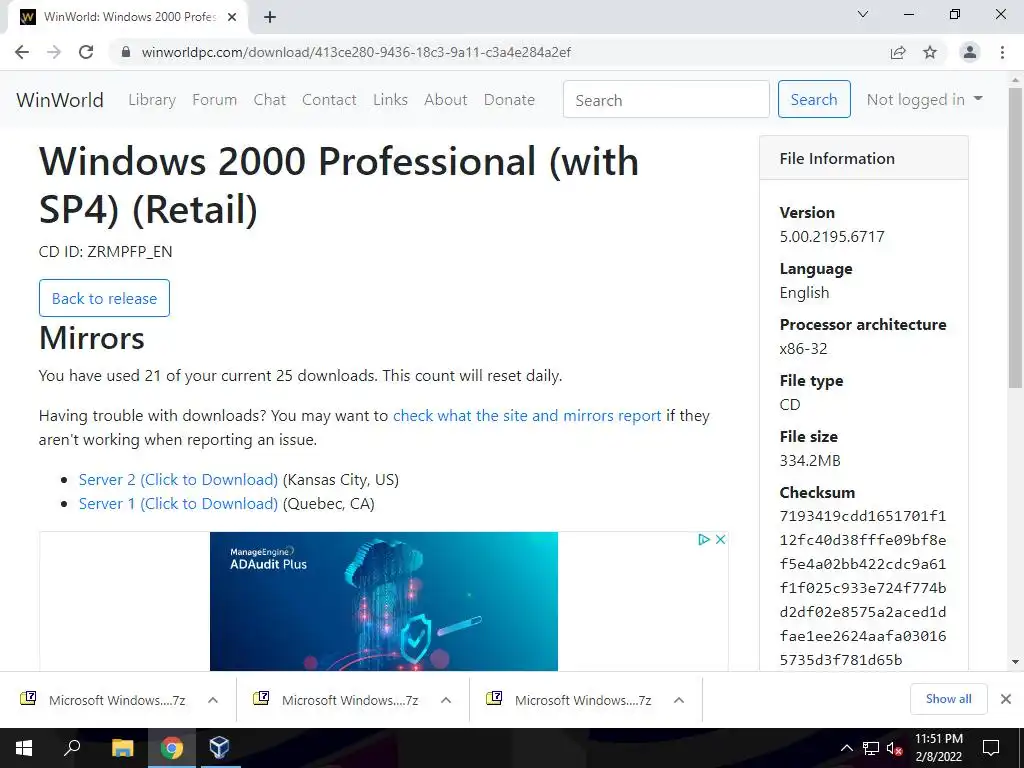Share this page via toolbar icon

(898, 52)
